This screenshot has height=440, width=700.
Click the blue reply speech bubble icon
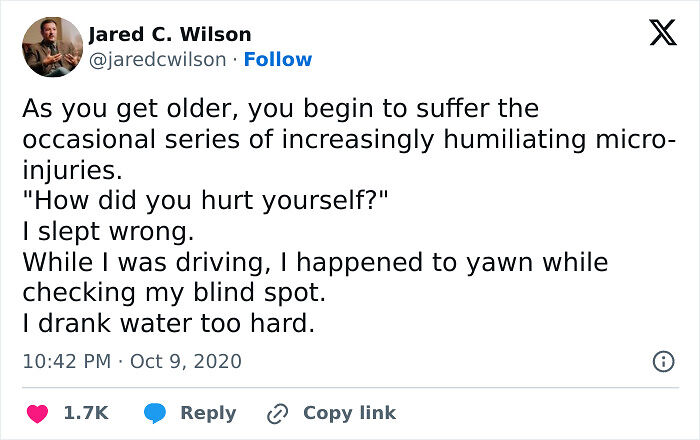153,413
